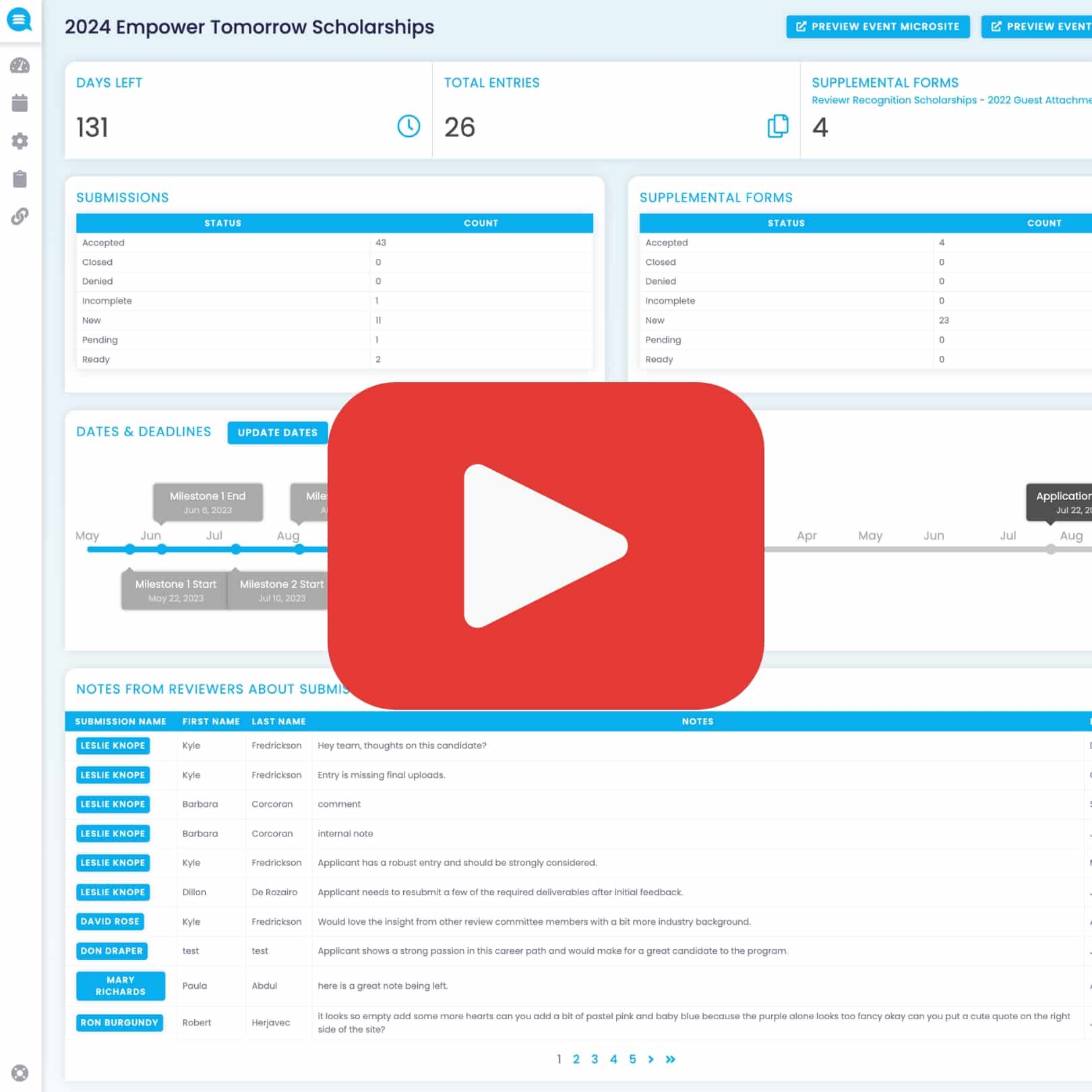Click New row in Supplemental Forms table
This screenshot has width=1092, height=1092.
point(866,320)
